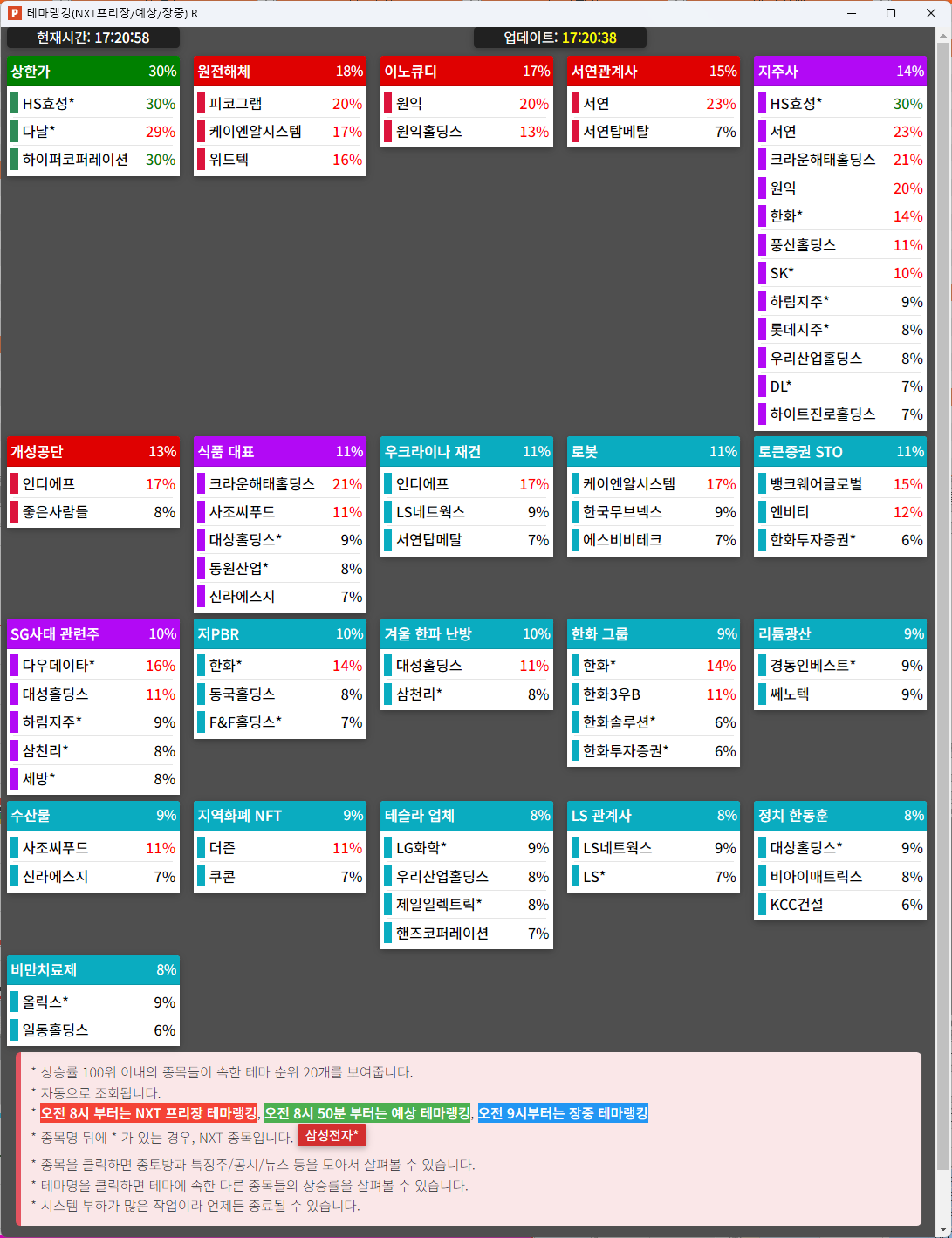Click 쿠콘 stock row
This screenshot has height=1238, width=952.
280,877
